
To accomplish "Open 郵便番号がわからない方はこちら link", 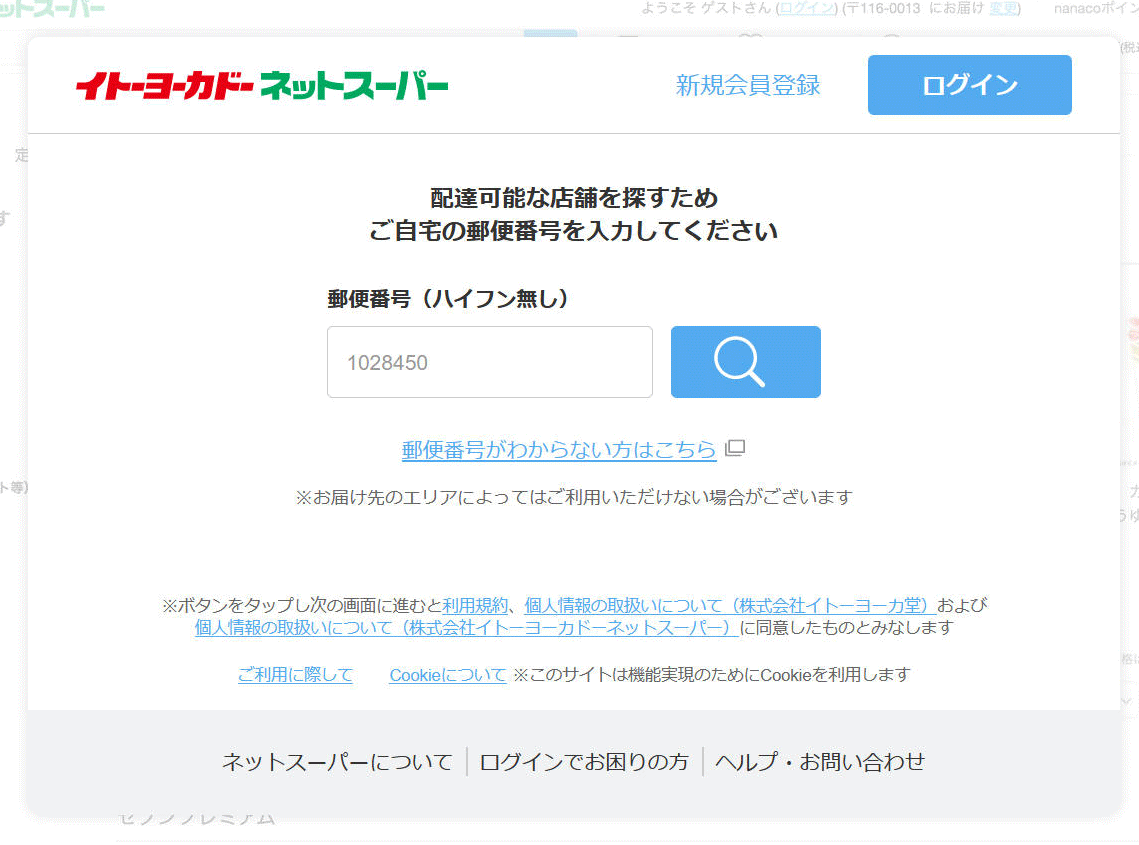I will click(x=558, y=450).
